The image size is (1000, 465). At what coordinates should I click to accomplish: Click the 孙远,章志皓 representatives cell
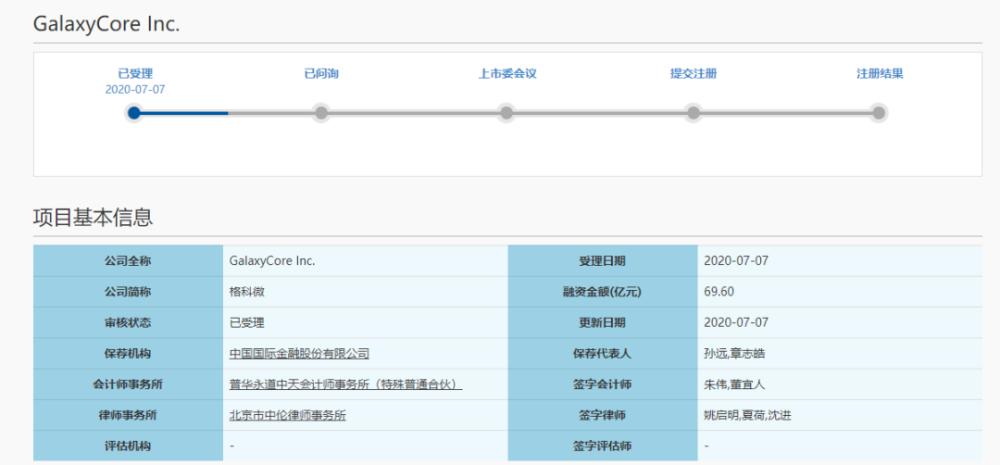(x=840, y=353)
